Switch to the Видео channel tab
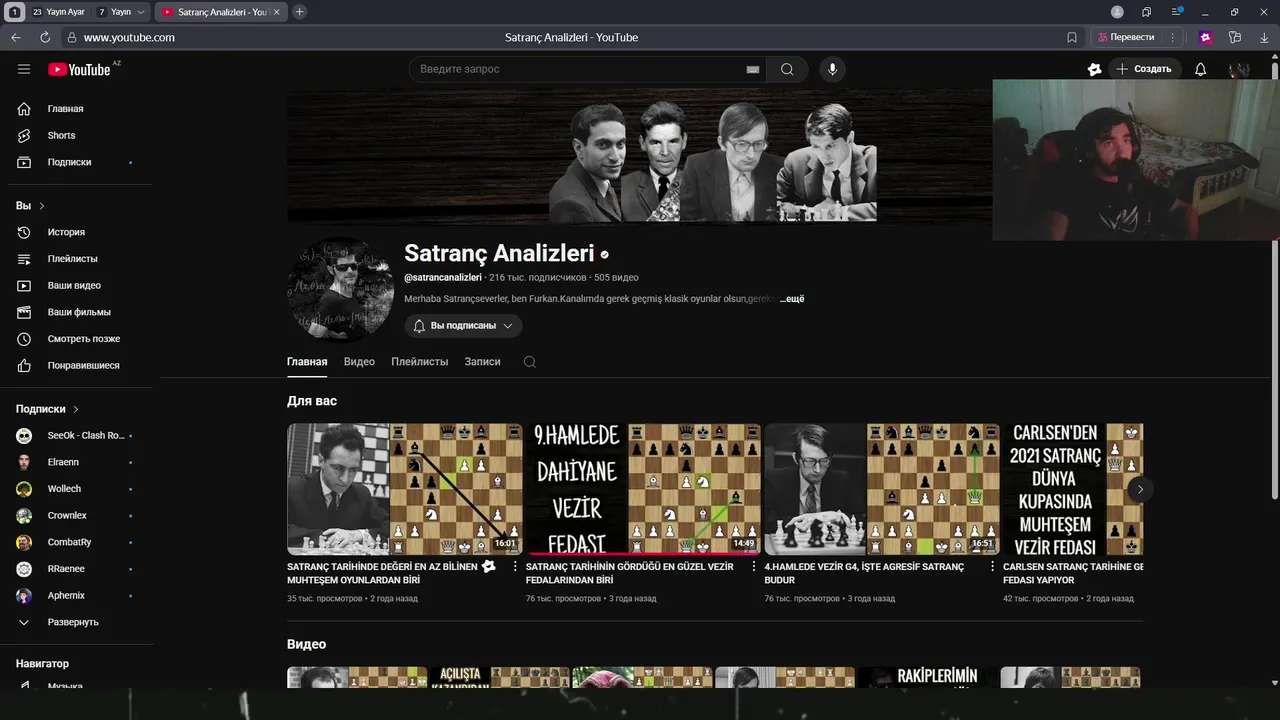This screenshot has height=720, width=1280. (x=359, y=362)
